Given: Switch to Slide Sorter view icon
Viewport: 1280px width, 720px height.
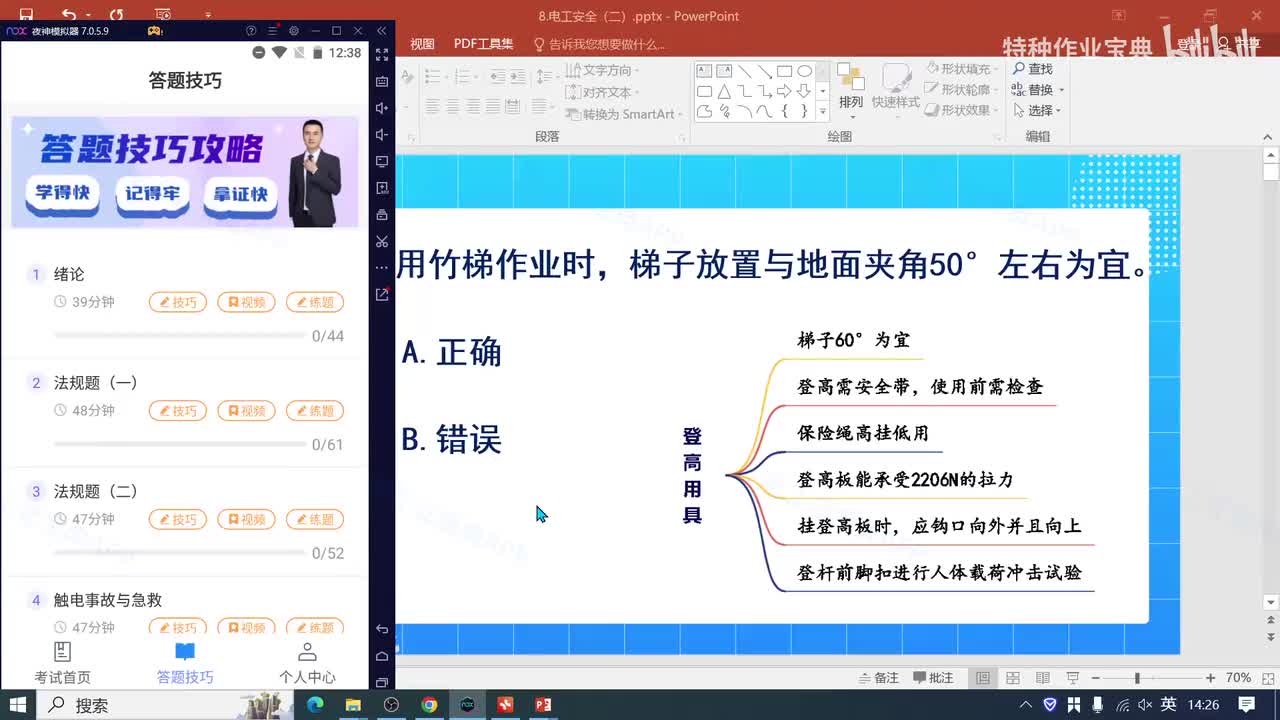Looking at the screenshot, I should point(1013,678).
